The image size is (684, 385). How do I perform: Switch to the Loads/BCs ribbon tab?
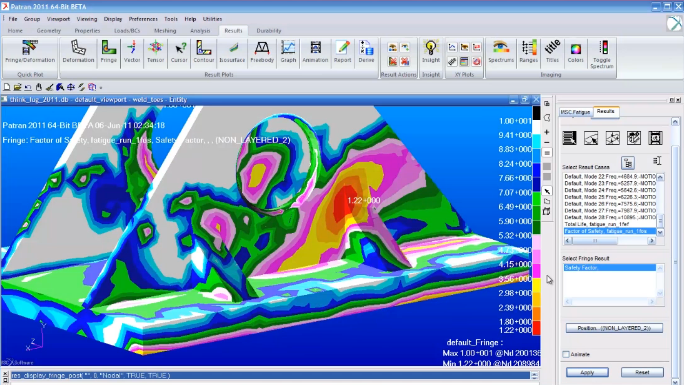point(127,31)
